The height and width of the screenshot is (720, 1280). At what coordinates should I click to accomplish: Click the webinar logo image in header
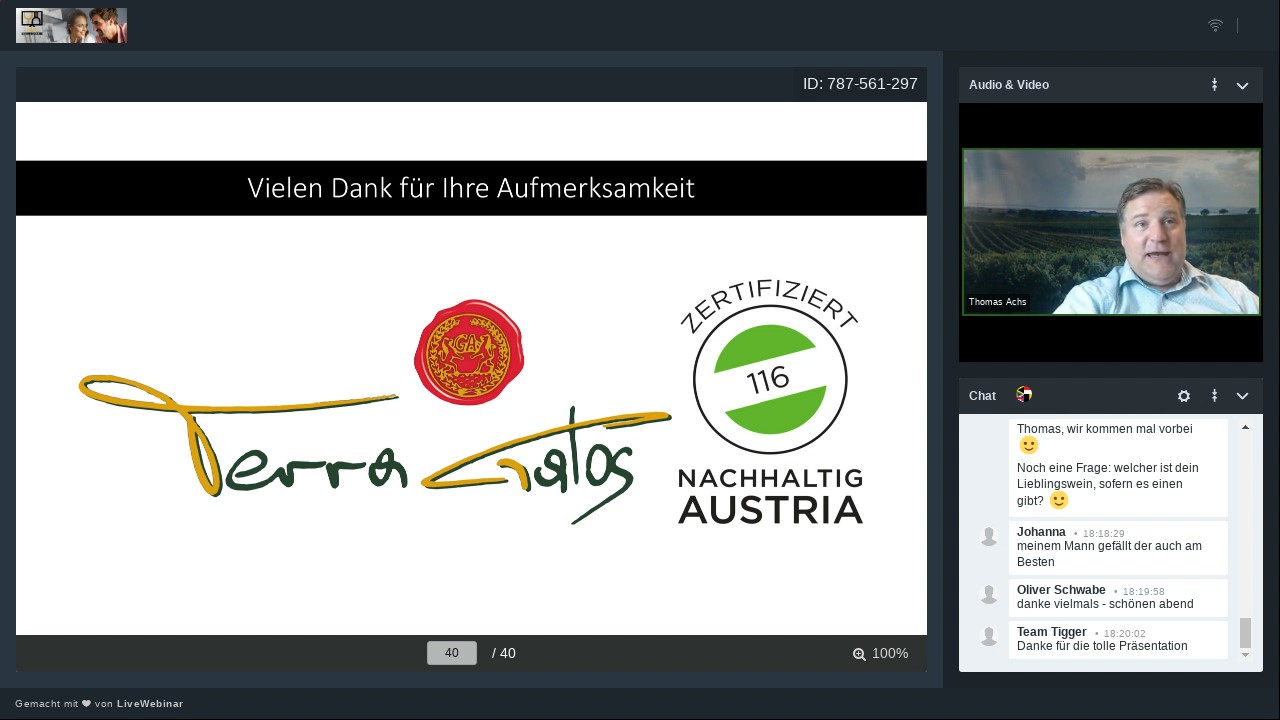71,25
